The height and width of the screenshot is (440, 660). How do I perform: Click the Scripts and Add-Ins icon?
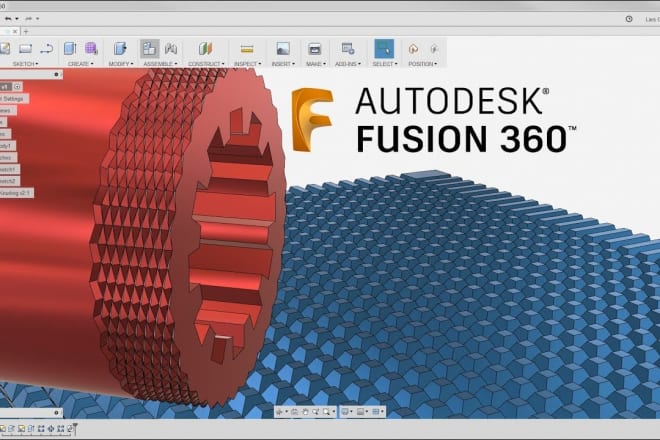tap(348, 49)
